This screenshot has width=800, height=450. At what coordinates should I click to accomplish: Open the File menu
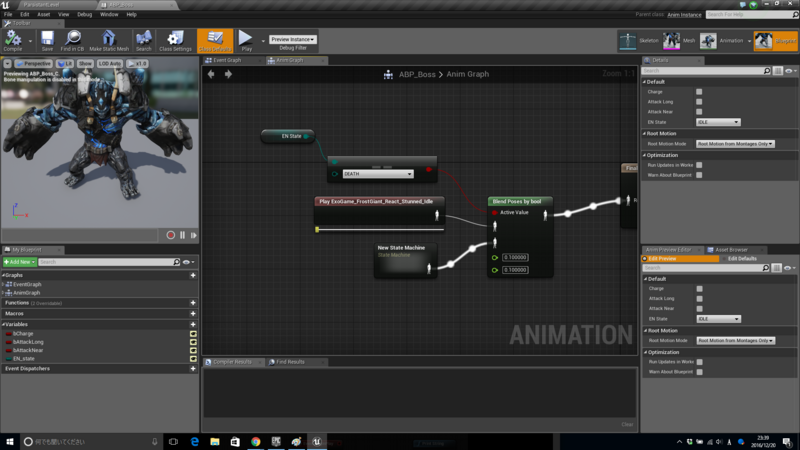8,14
